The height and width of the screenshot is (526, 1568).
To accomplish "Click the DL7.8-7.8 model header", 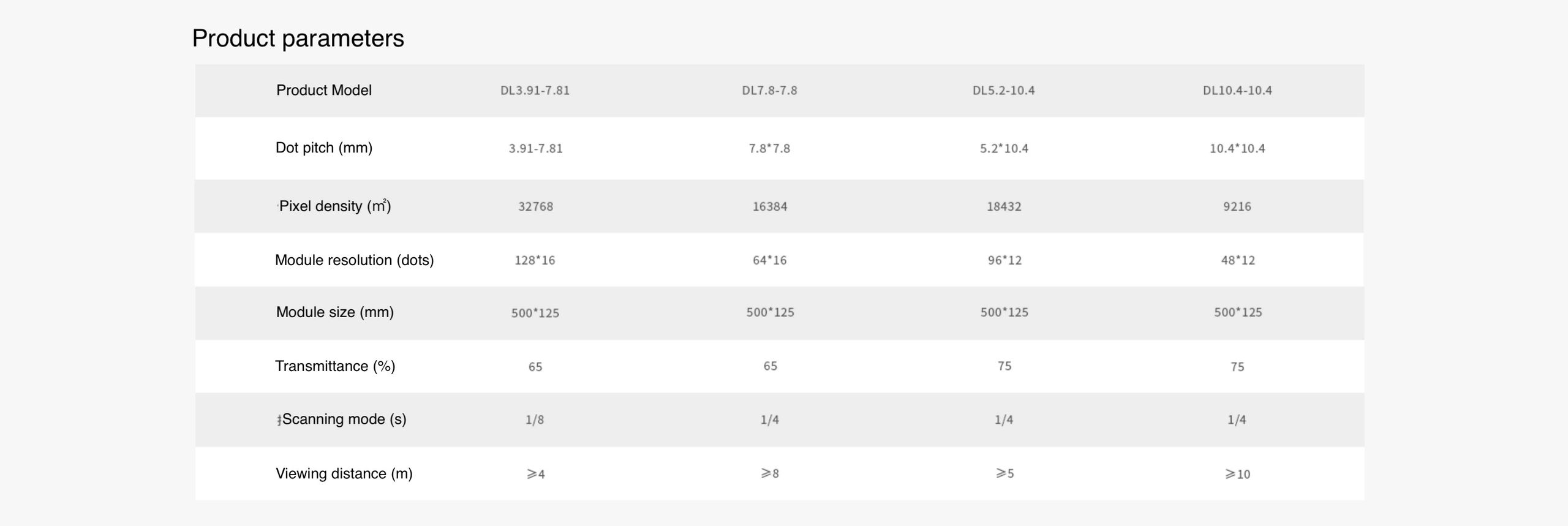I will 769,91.
